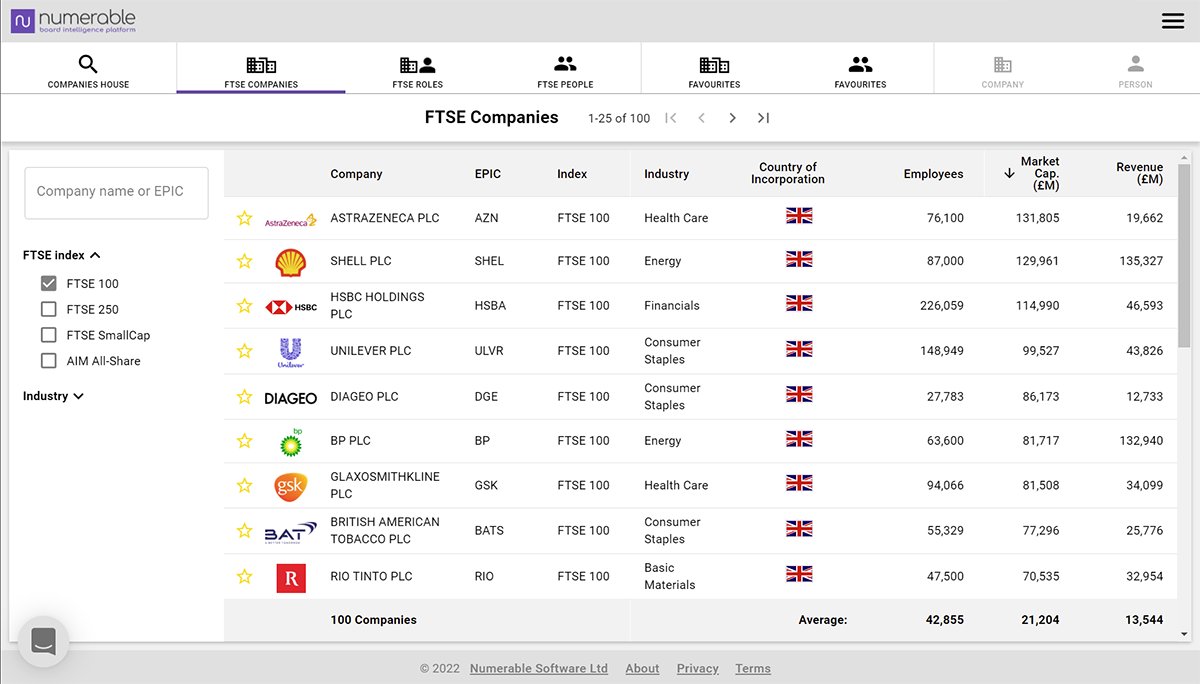The image size is (1200, 684).
Task: Click the Unilever logo
Action: (x=290, y=352)
